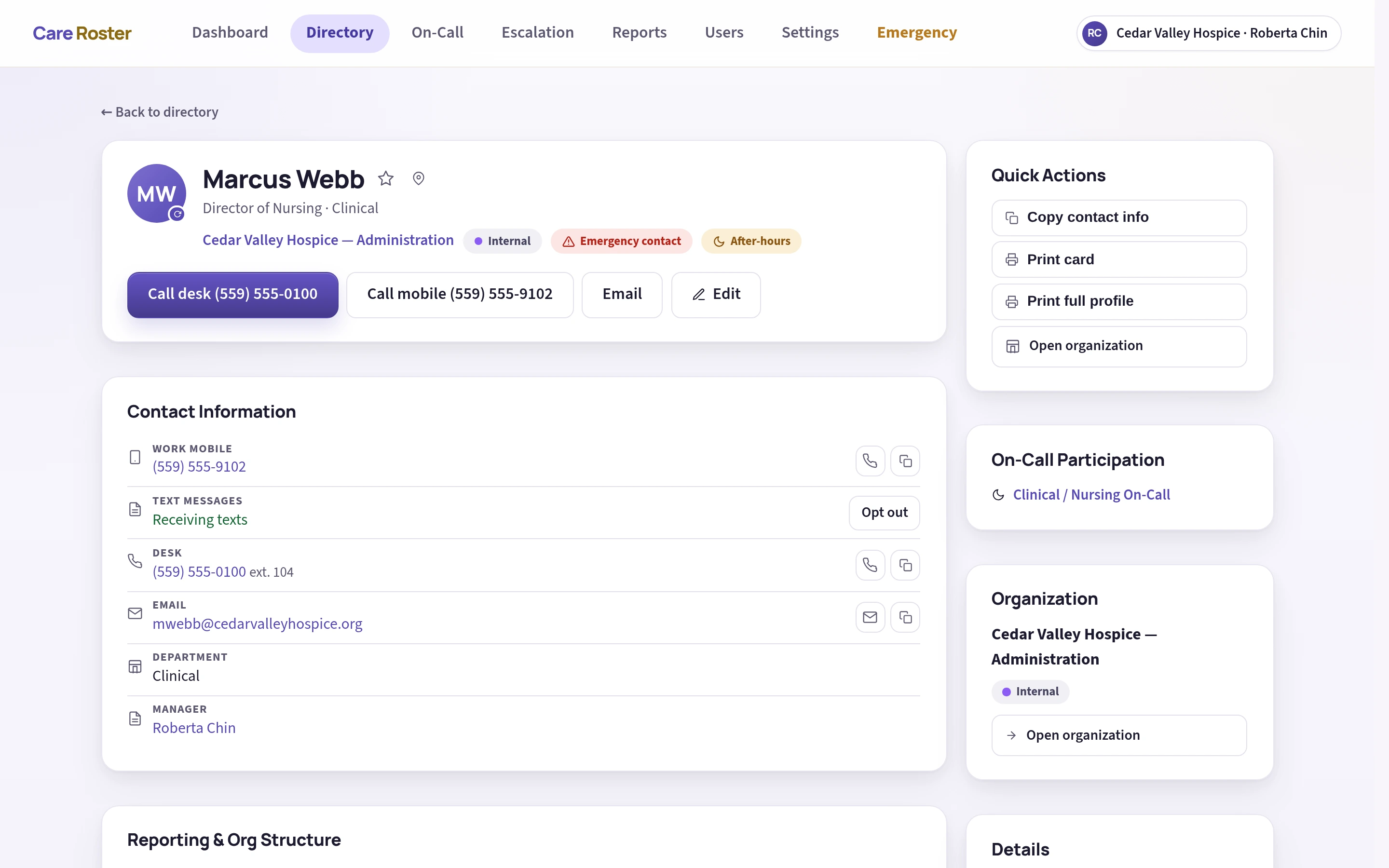The width and height of the screenshot is (1389, 868).
Task: Copy the email address
Action: tap(905, 617)
